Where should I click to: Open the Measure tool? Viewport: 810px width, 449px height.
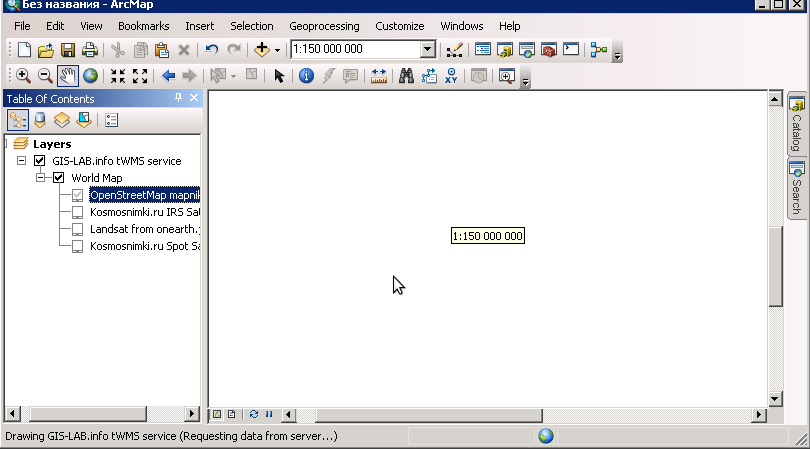coord(379,76)
